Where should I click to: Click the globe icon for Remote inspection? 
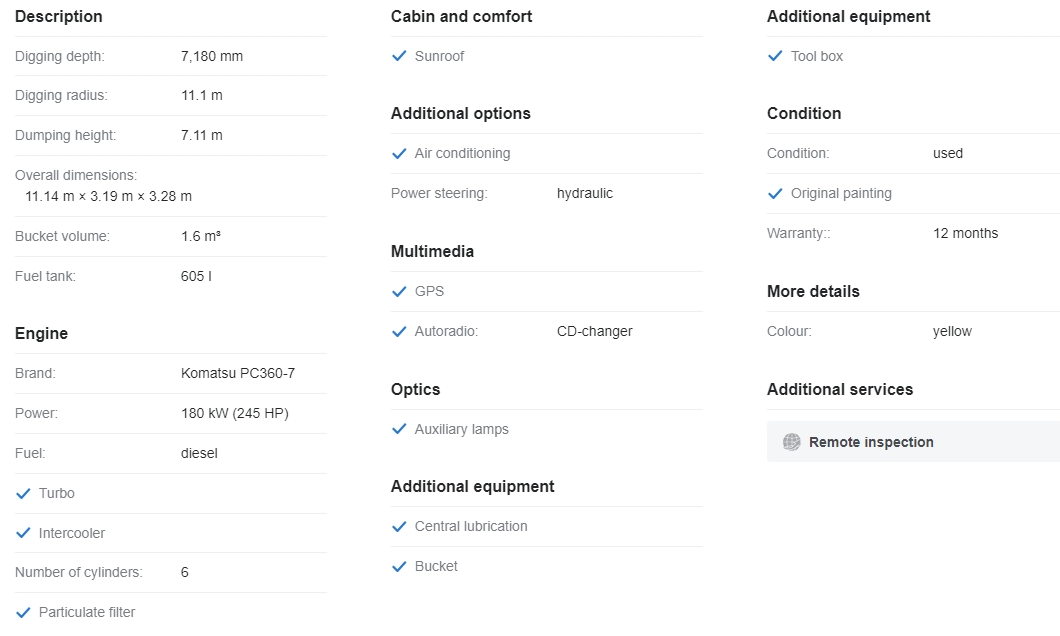click(x=792, y=442)
